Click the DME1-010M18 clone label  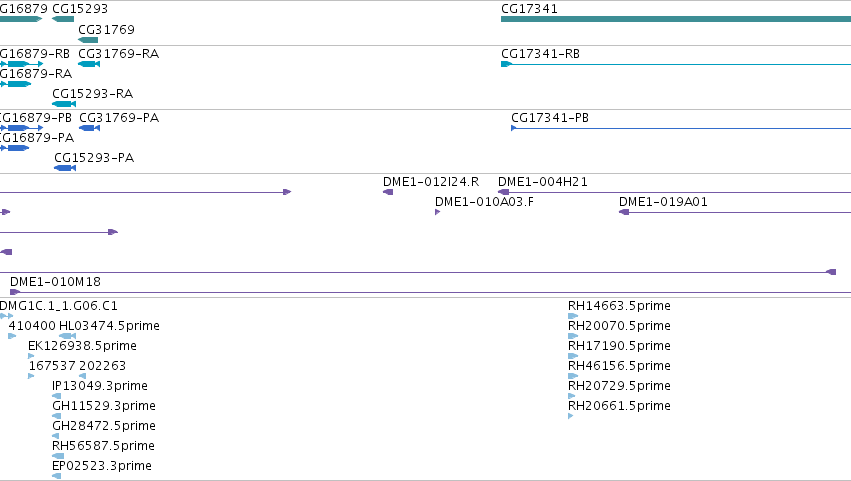click(55, 282)
